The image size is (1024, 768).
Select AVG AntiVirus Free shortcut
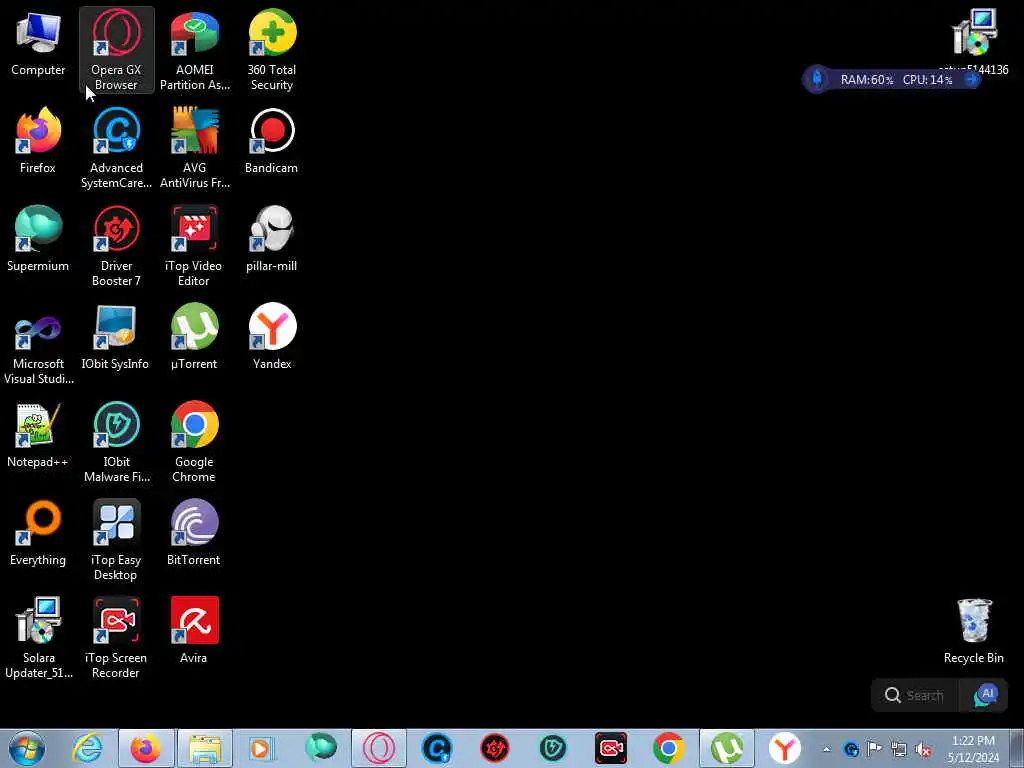[x=195, y=148]
